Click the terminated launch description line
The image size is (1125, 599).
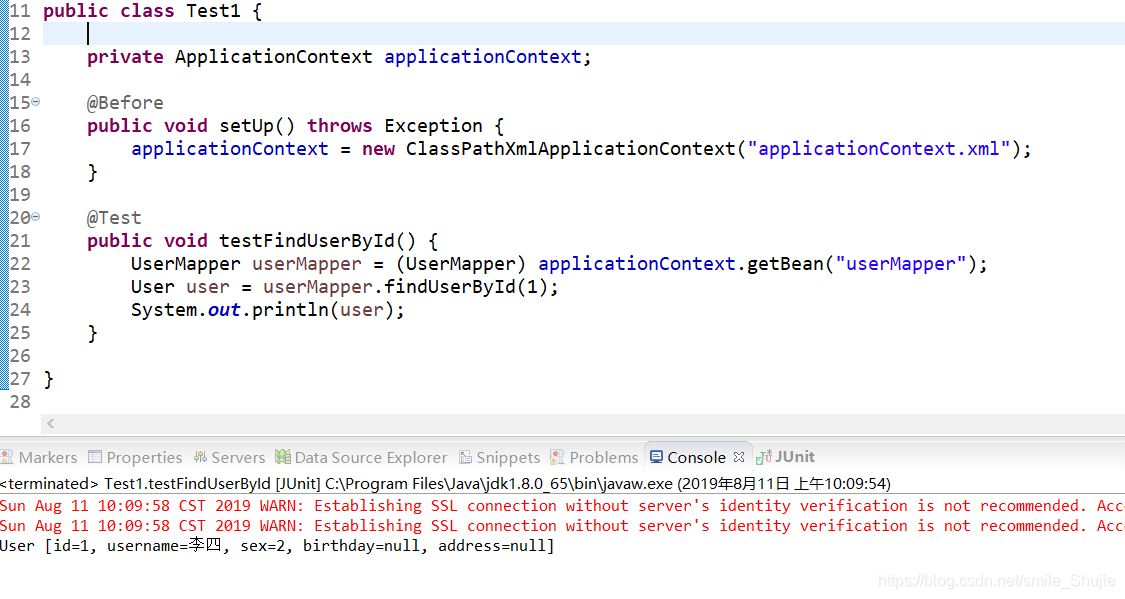click(445, 484)
